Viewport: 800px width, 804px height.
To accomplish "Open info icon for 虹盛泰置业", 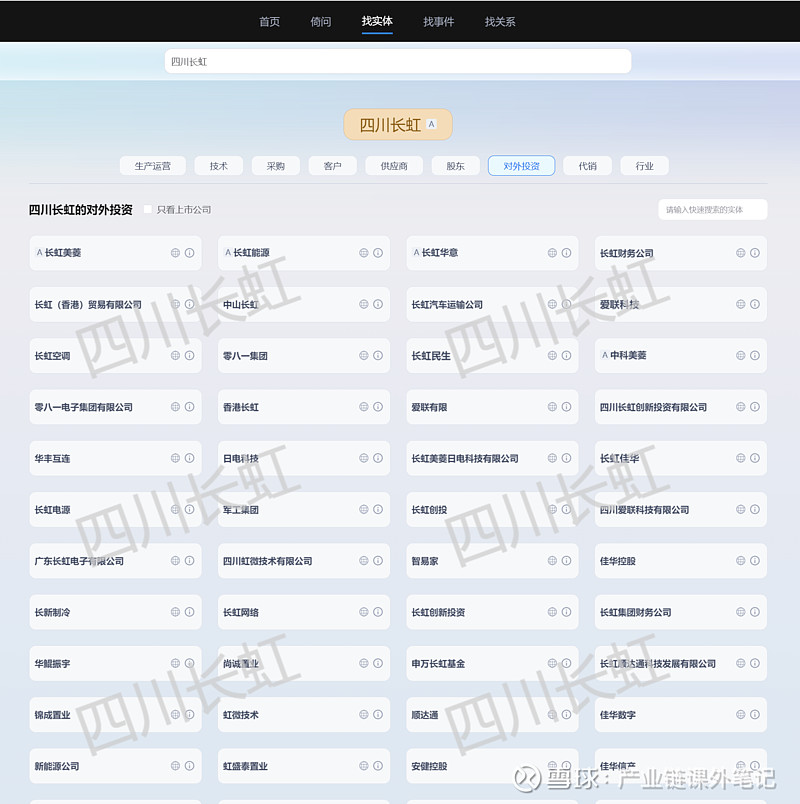I will (x=378, y=766).
